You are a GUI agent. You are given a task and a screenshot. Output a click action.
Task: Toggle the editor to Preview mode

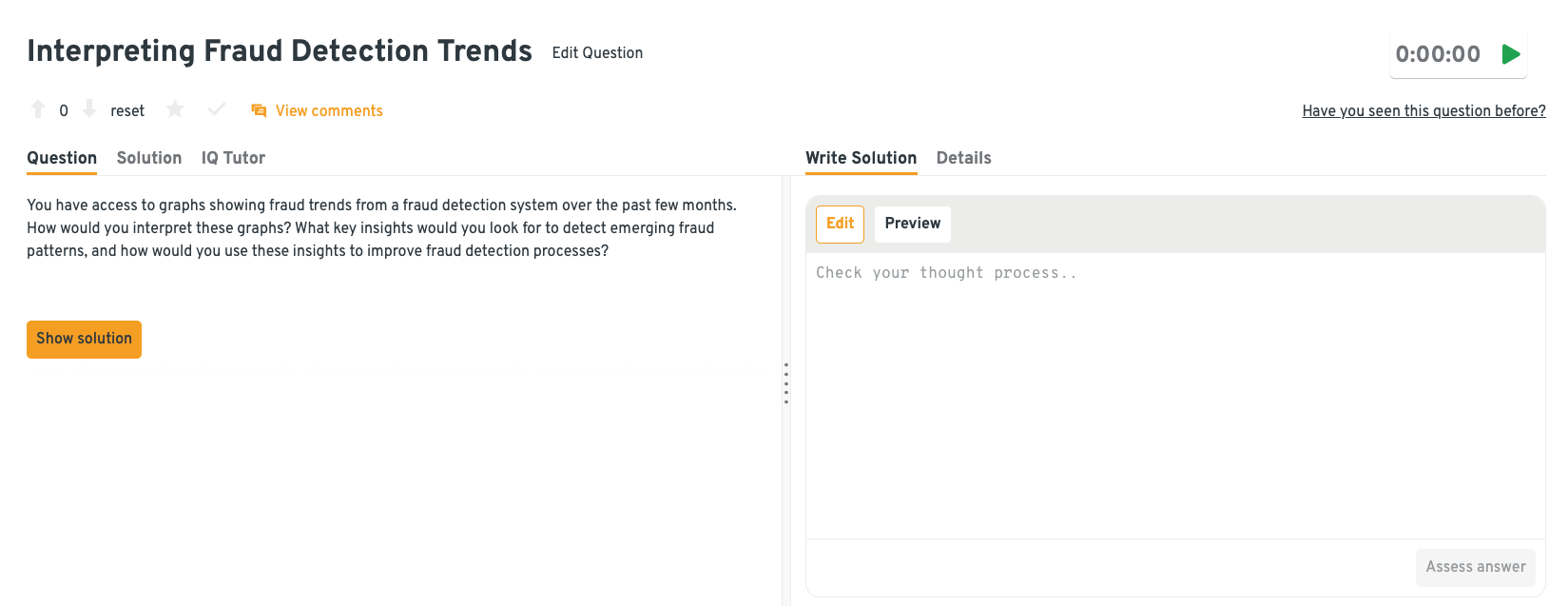pos(912,224)
